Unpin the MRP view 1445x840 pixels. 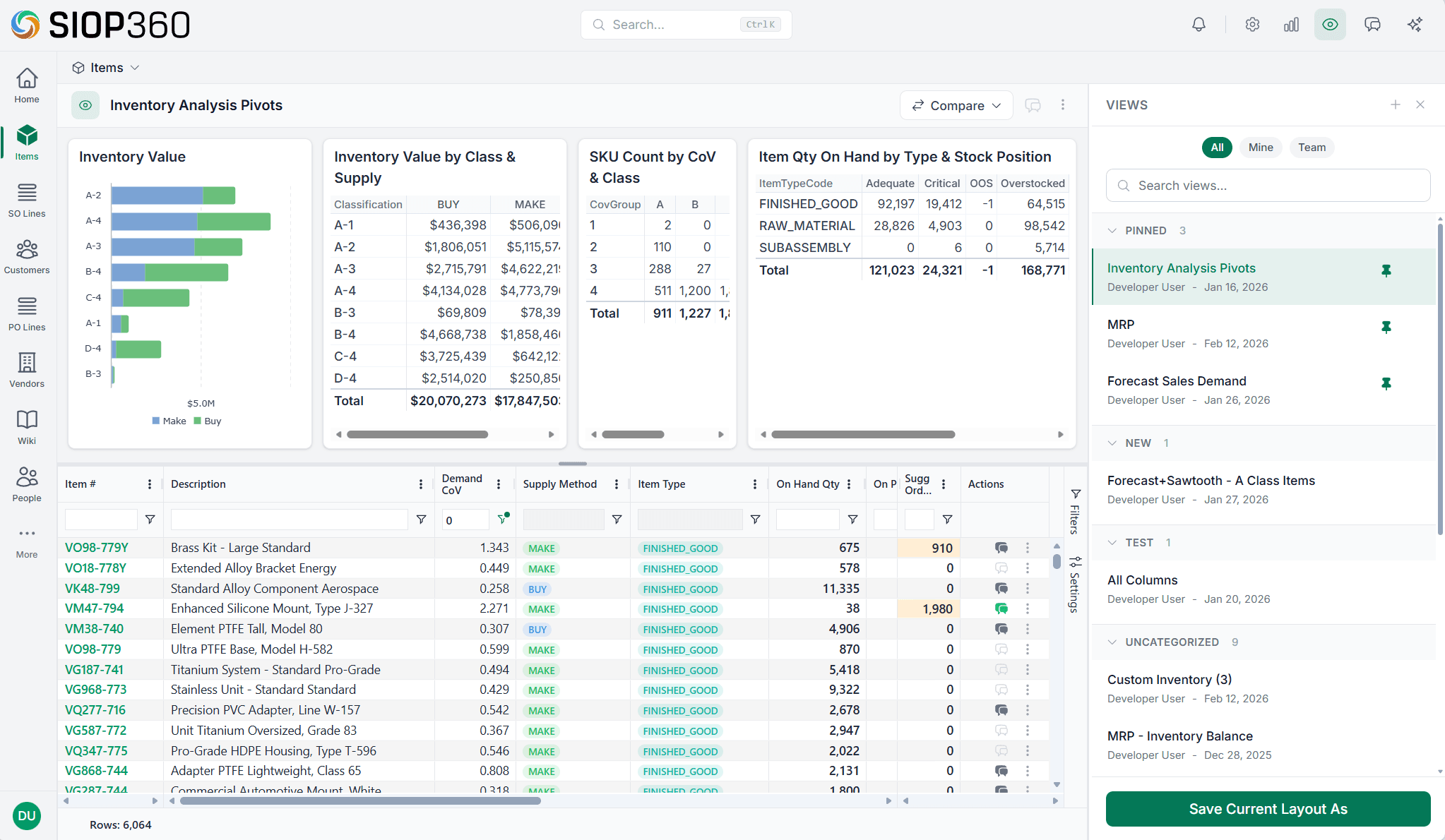click(1386, 327)
